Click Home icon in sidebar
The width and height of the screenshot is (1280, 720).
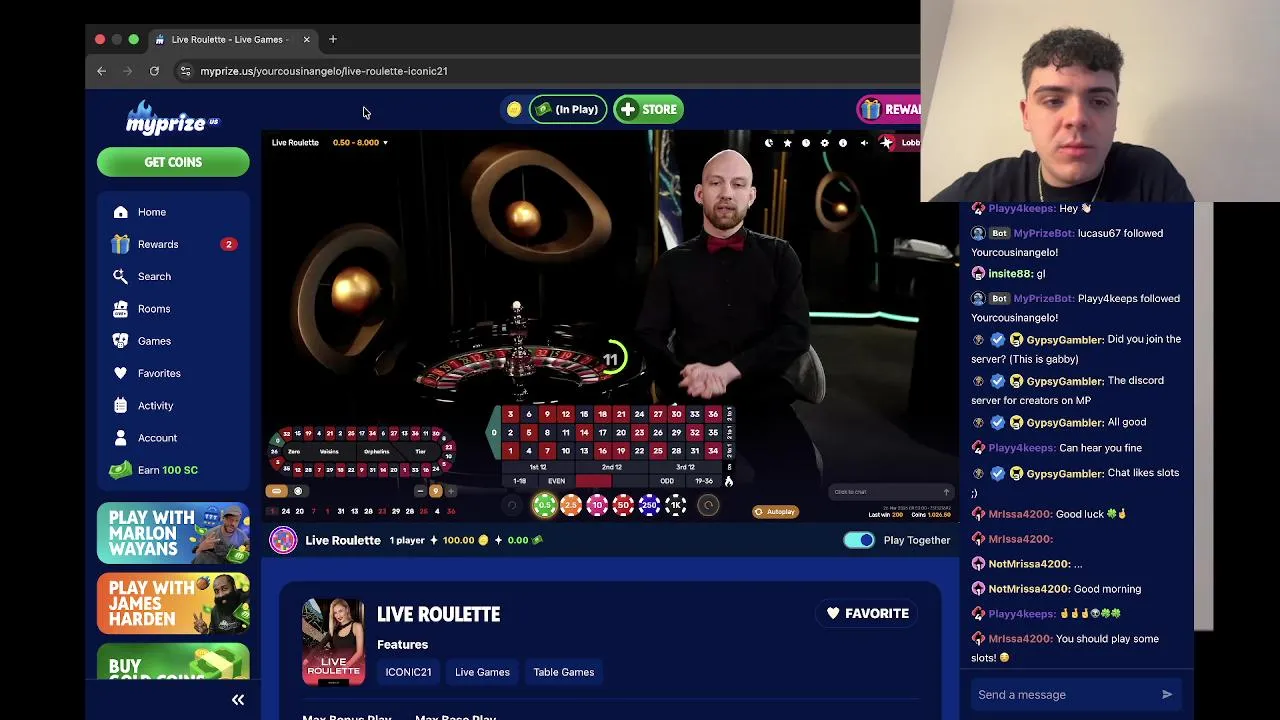(x=121, y=212)
